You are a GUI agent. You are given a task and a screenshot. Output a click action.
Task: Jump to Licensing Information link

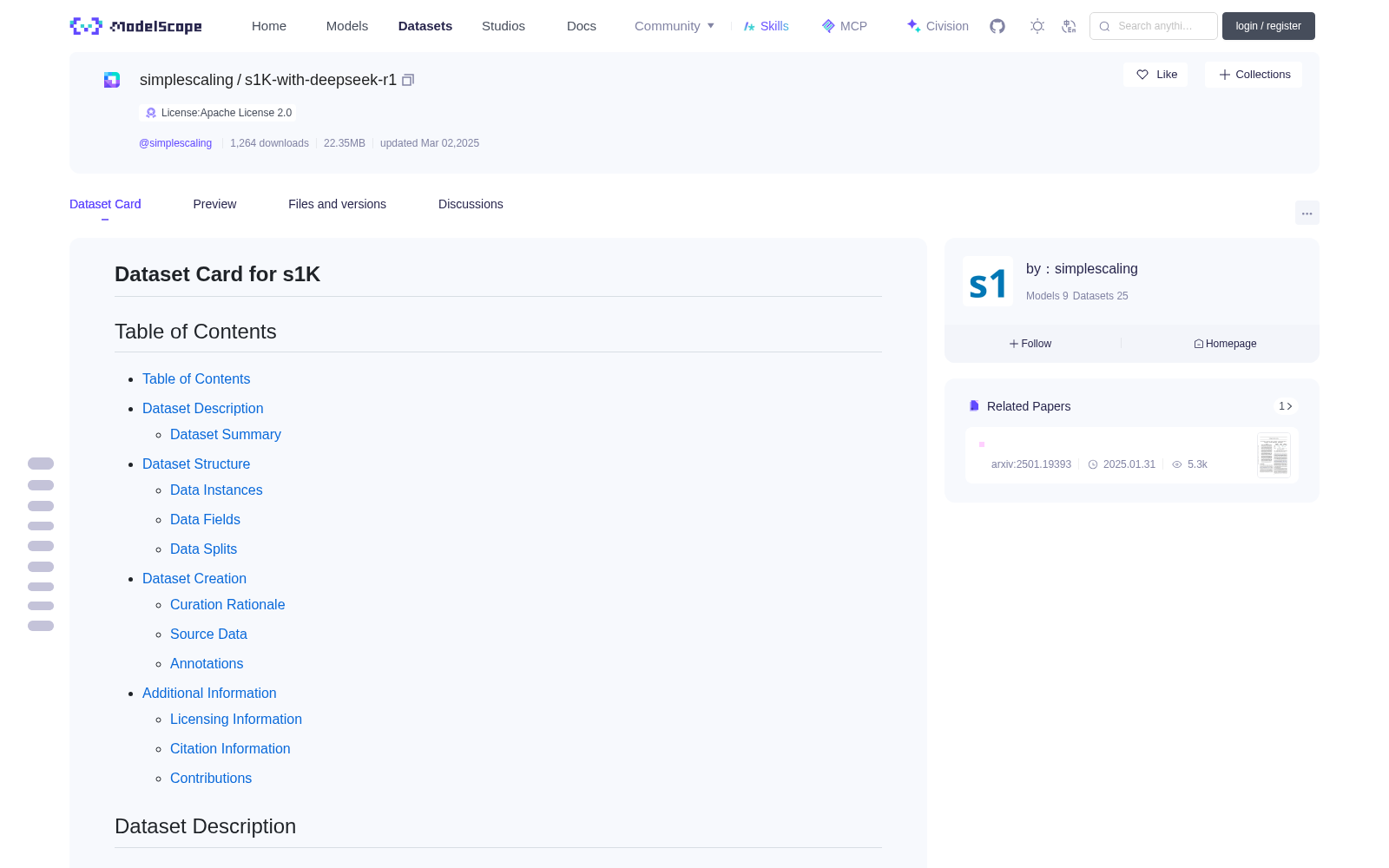[x=236, y=720]
